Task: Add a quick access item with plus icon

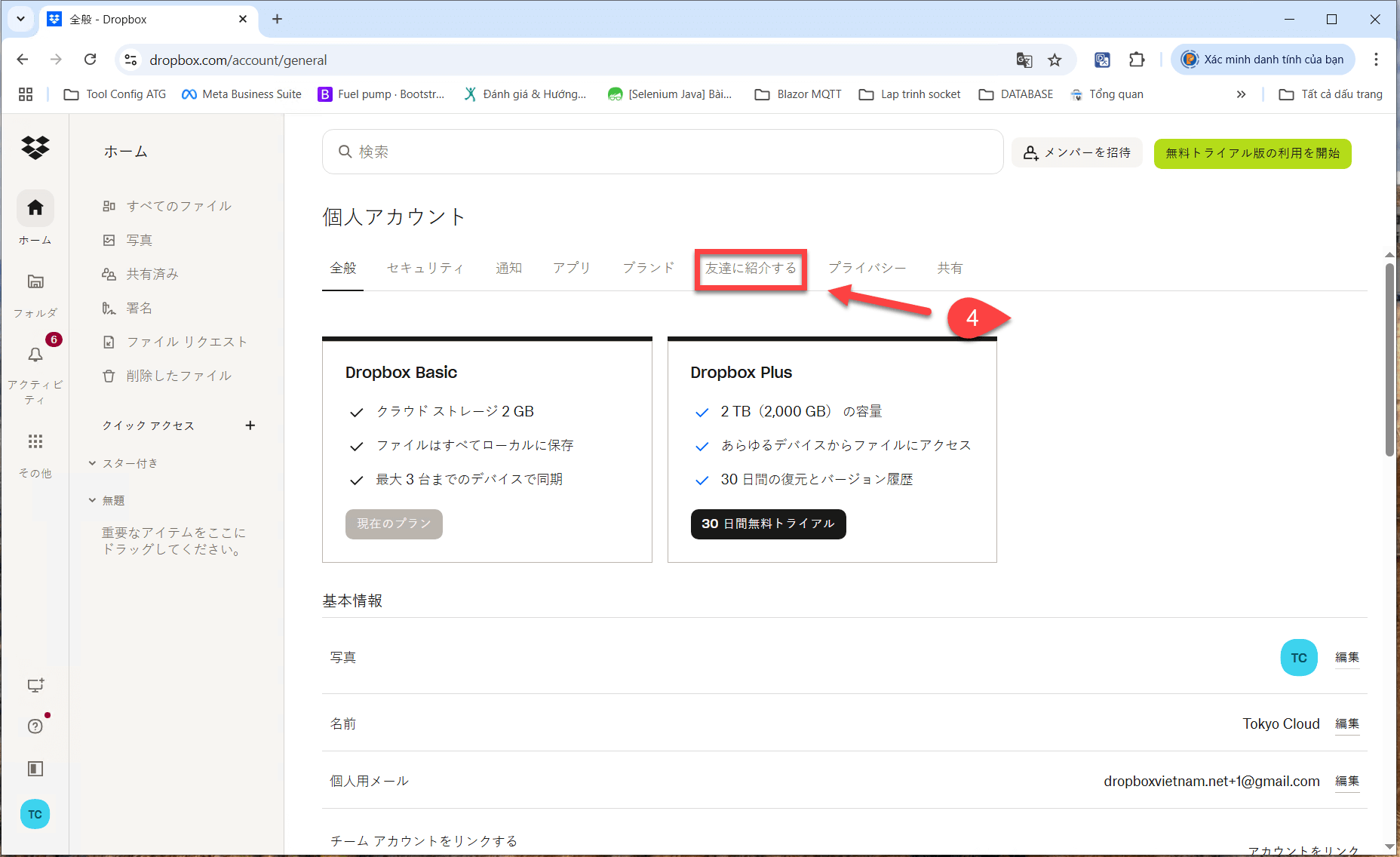Action: [250, 425]
